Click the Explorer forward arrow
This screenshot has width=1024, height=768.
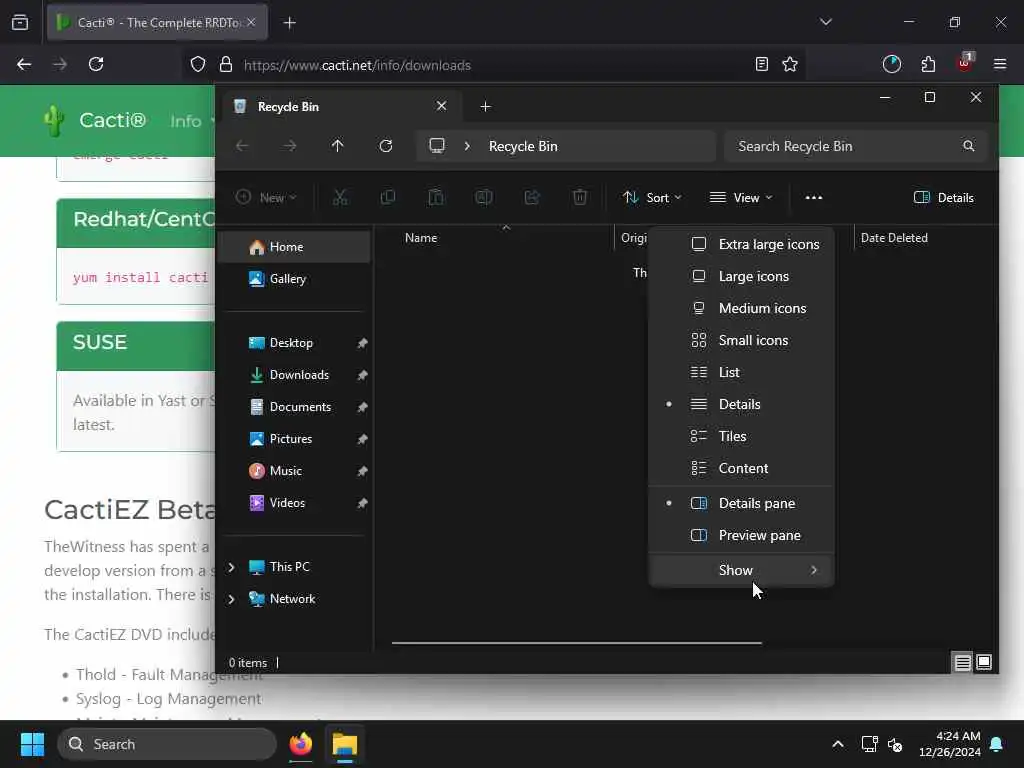tap(290, 146)
